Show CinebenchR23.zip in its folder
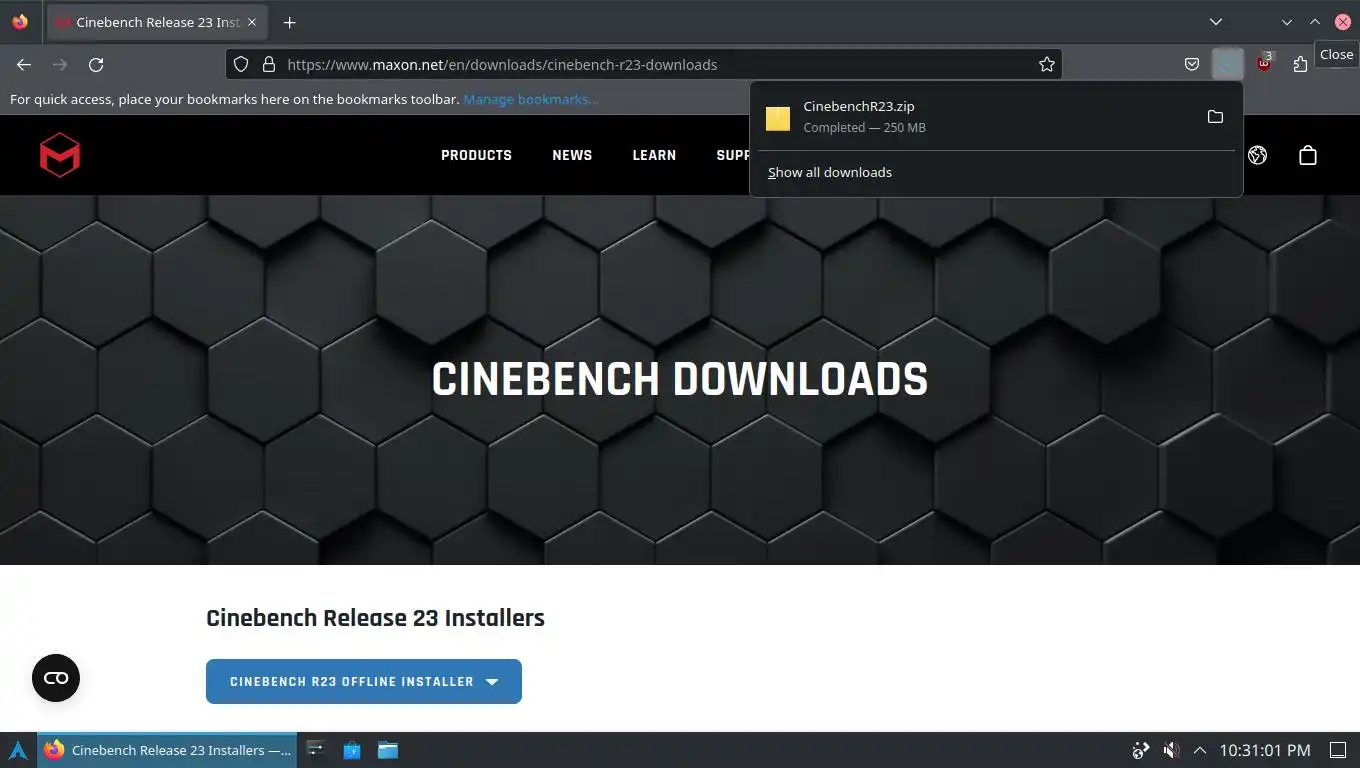This screenshot has width=1360, height=768. point(1215,117)
